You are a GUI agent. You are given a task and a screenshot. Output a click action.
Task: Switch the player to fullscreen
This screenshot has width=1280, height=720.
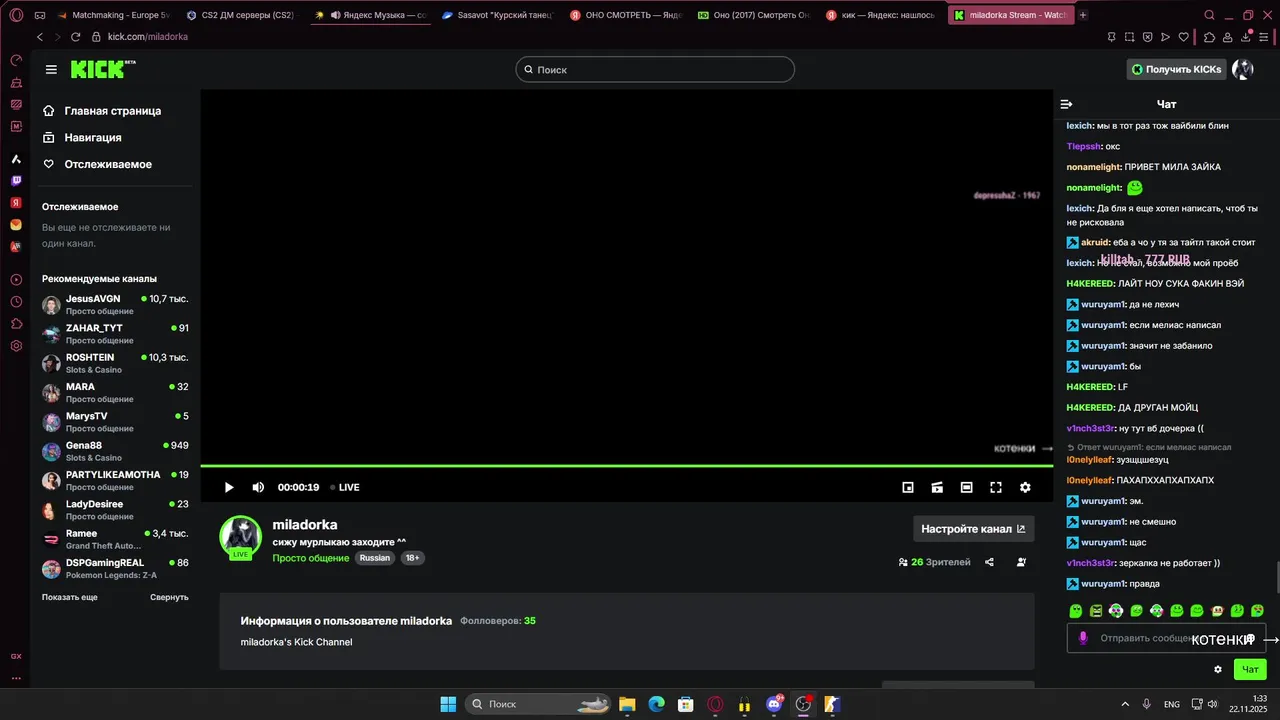coord(996,487)
